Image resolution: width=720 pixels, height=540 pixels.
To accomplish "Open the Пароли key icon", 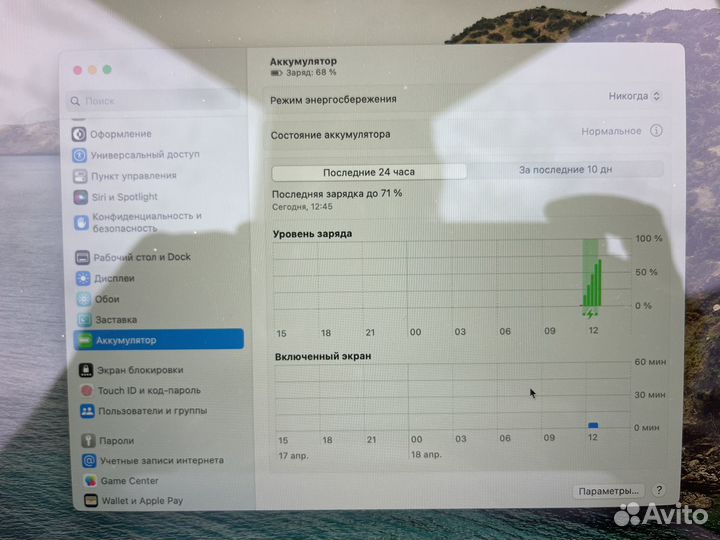I will tap(88, 441).
